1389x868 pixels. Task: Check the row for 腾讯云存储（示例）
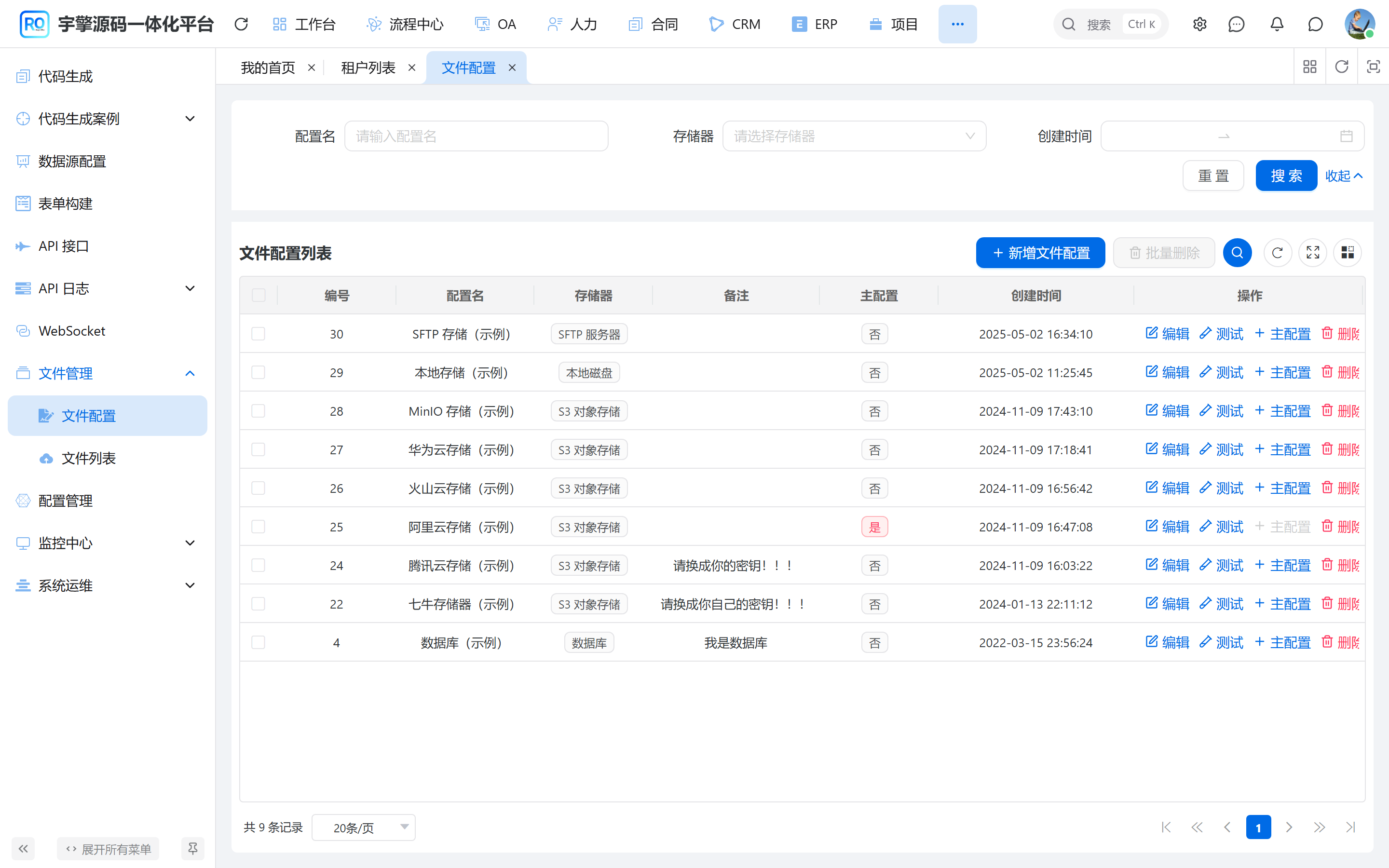pyautogui.click(x=259, y=565)
